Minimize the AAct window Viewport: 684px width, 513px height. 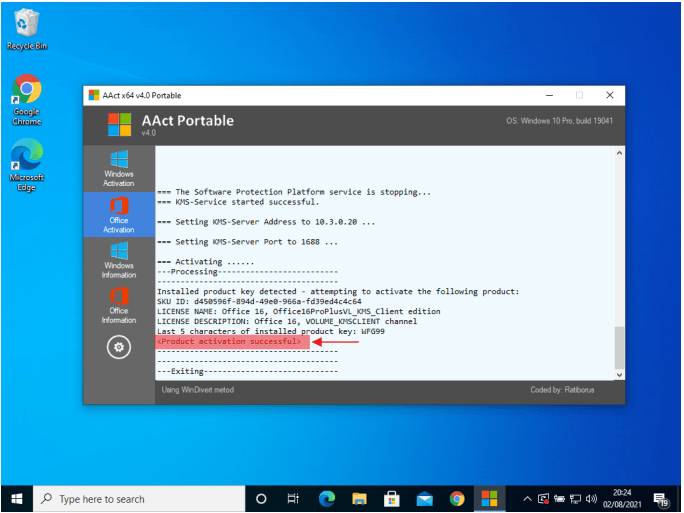(549, 95)
